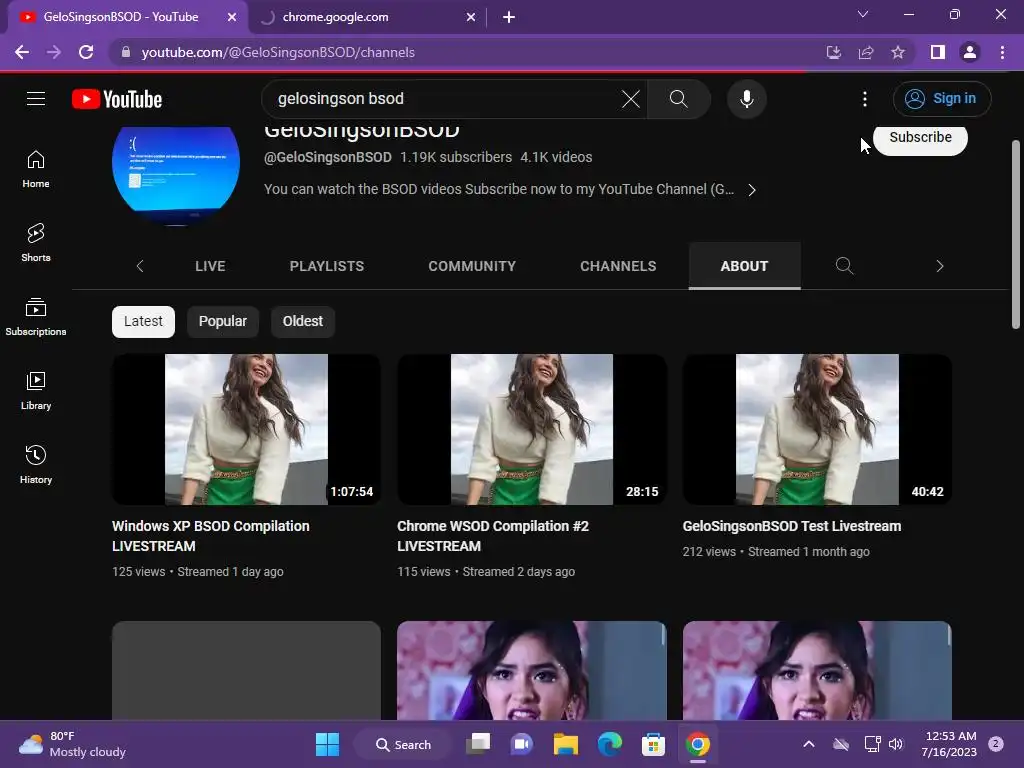Open the 28:15 video thumbnail
The width and height of the screenshot is (1024, 768).
[532, 429]
